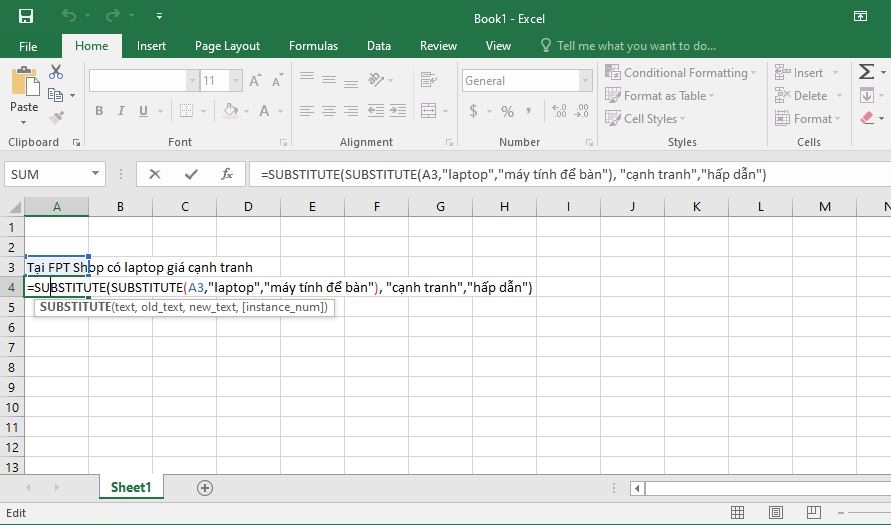Open Conditional Formatting menu

pyautogui.click(x=680, y=73)
